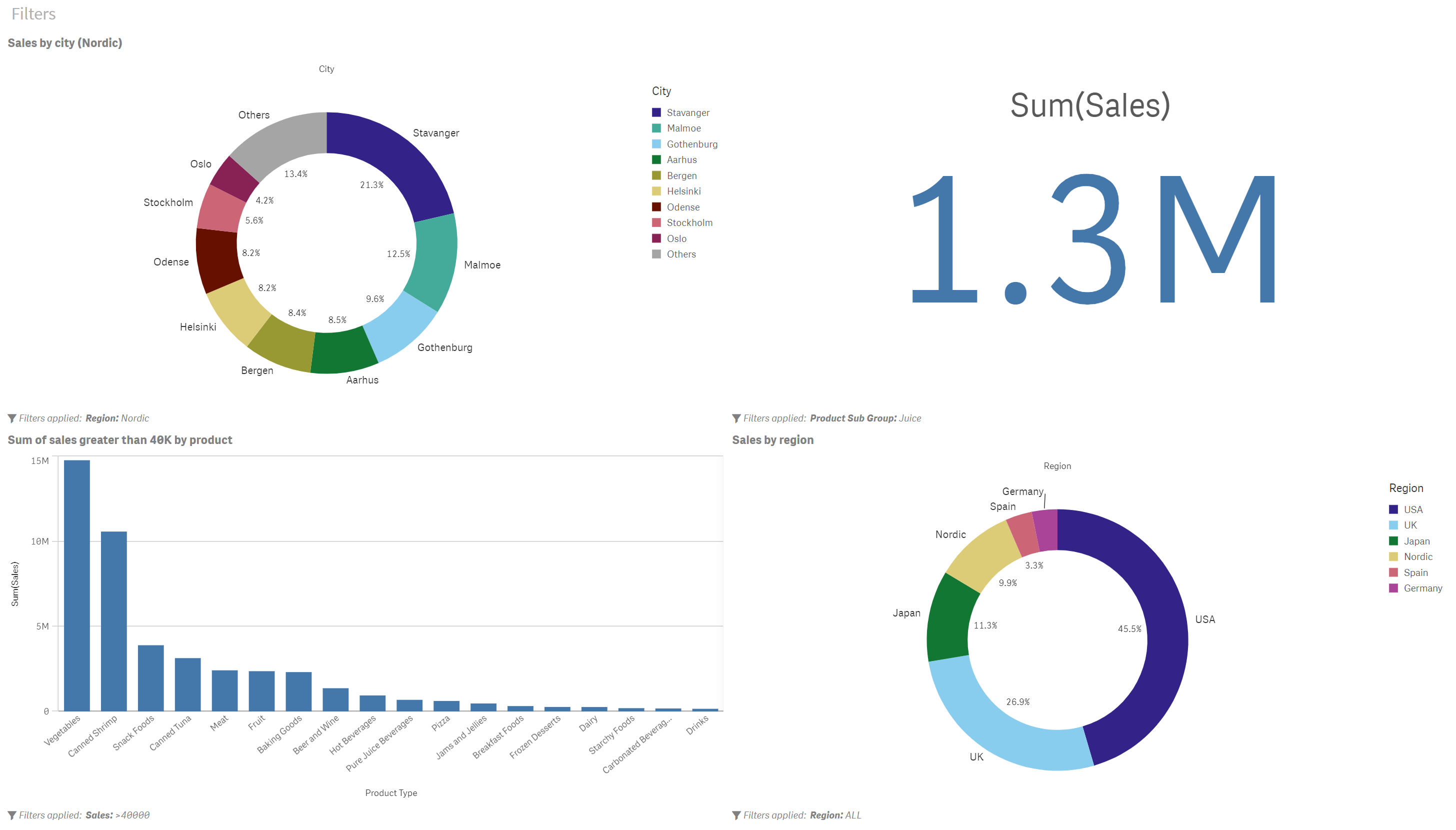
Task: Select the Canned Shrimp bar
Action: (x=114, y=621)
